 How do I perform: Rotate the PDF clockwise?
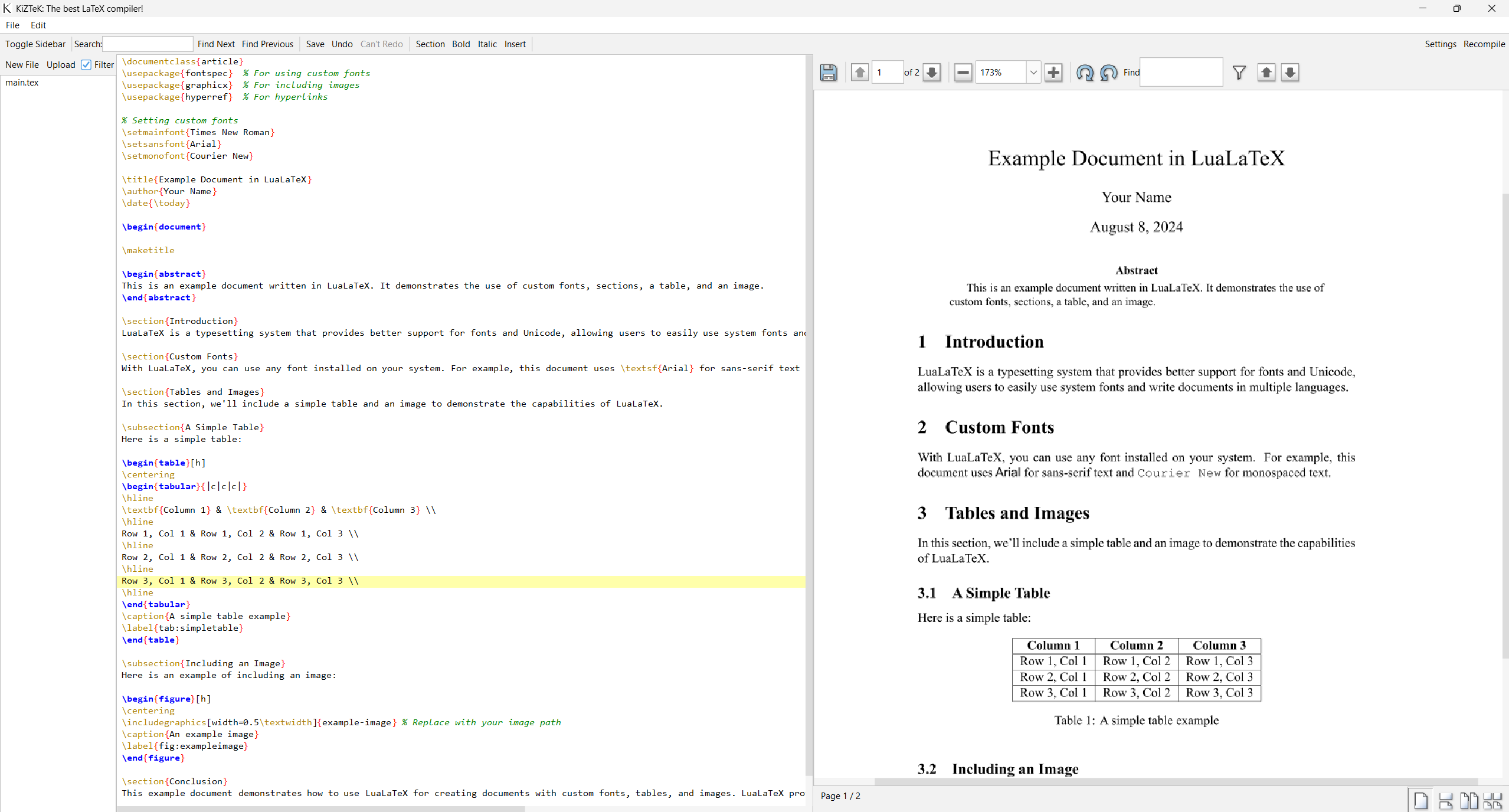pos(1085,73)
